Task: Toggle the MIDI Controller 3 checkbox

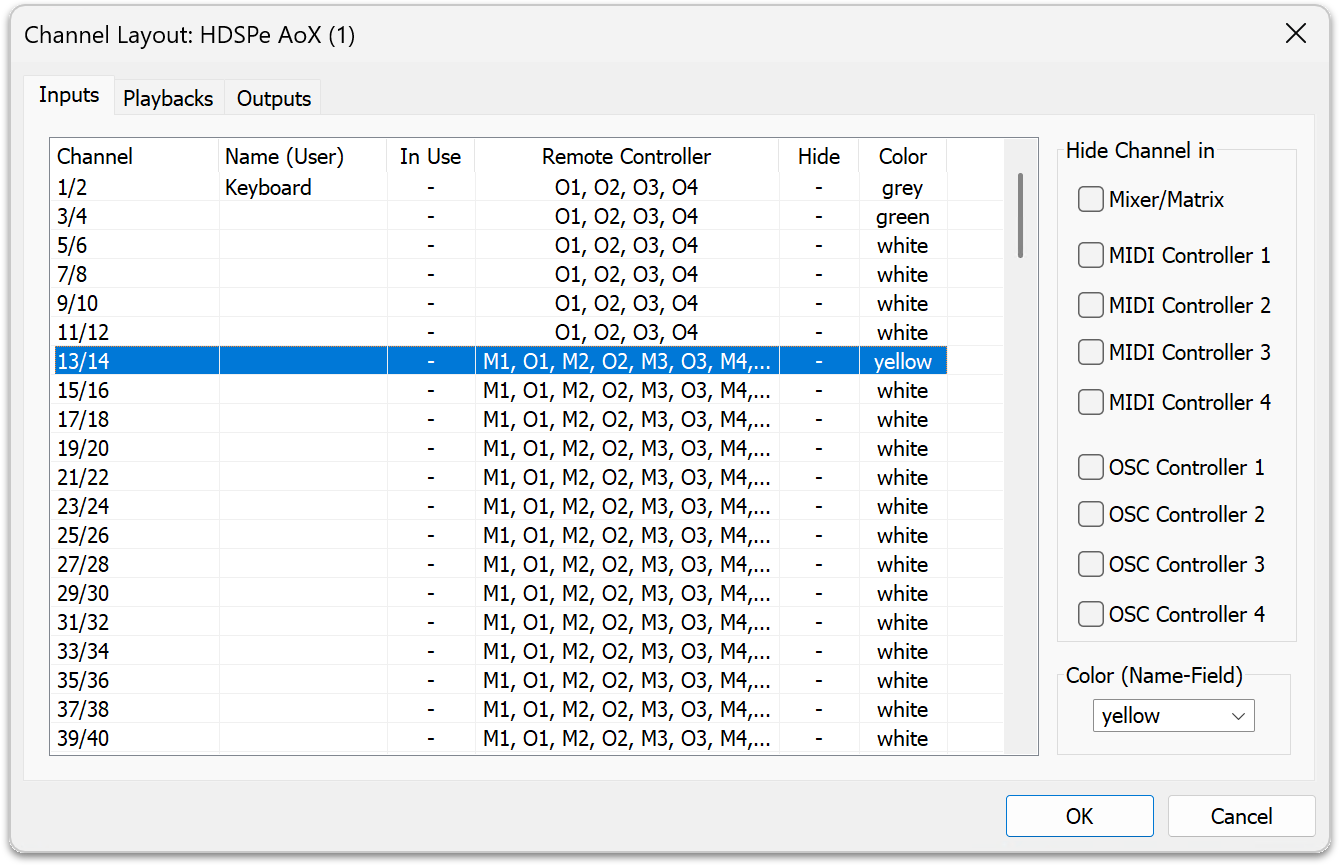Action: [1091, 353]
